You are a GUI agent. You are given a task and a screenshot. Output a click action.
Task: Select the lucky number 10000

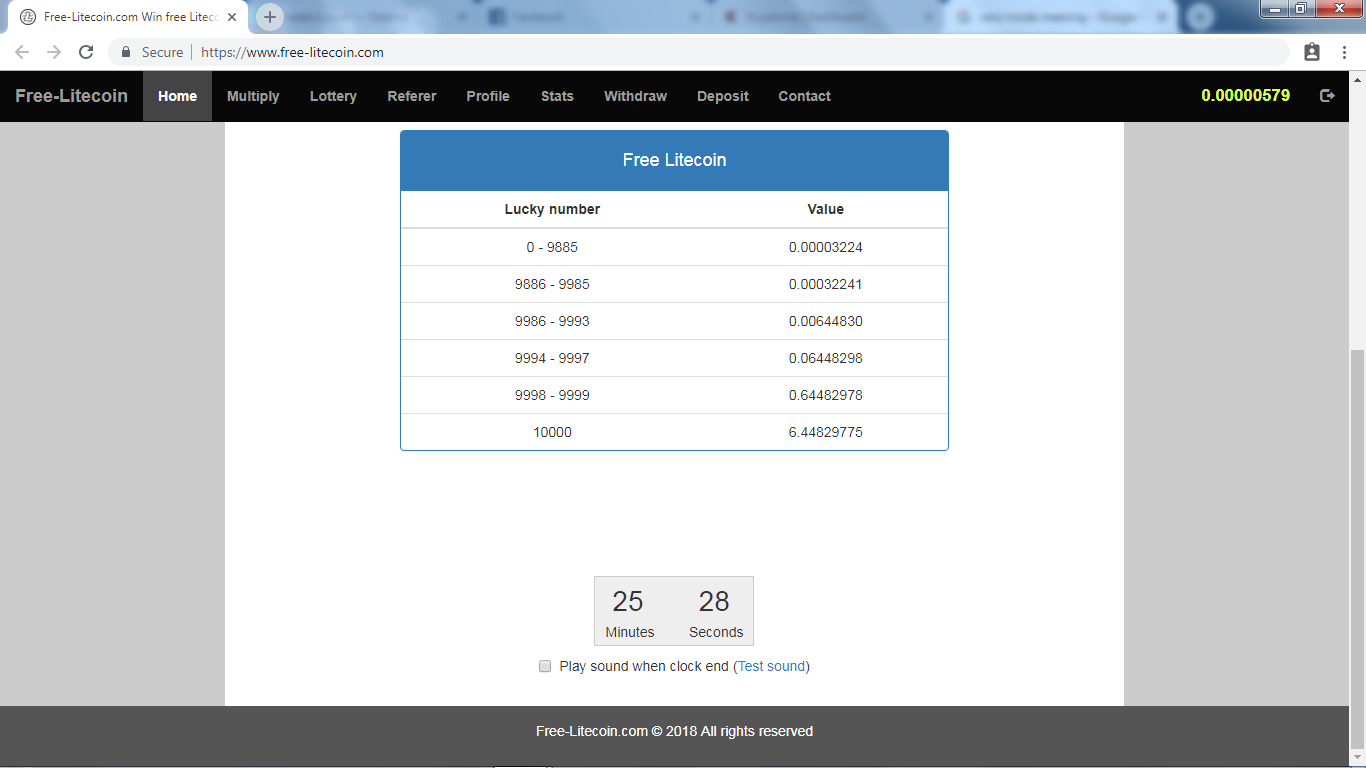(x=552, y=432)
